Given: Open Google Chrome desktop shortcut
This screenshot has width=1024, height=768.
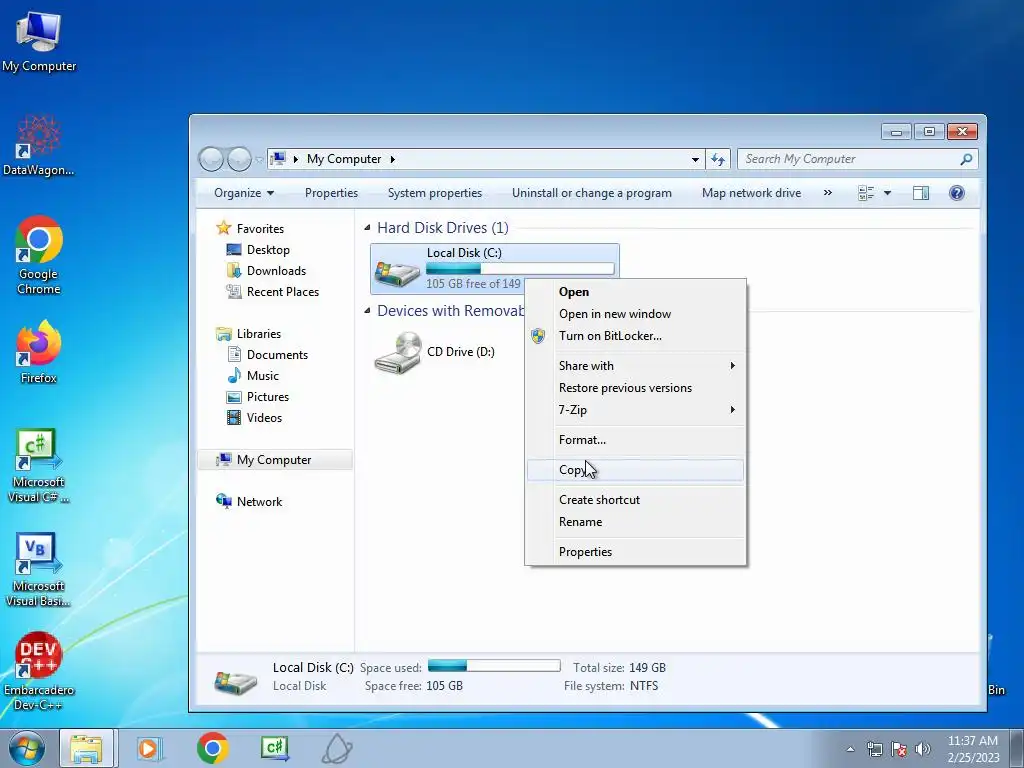Looking at the screenshot, I should 39,255.
